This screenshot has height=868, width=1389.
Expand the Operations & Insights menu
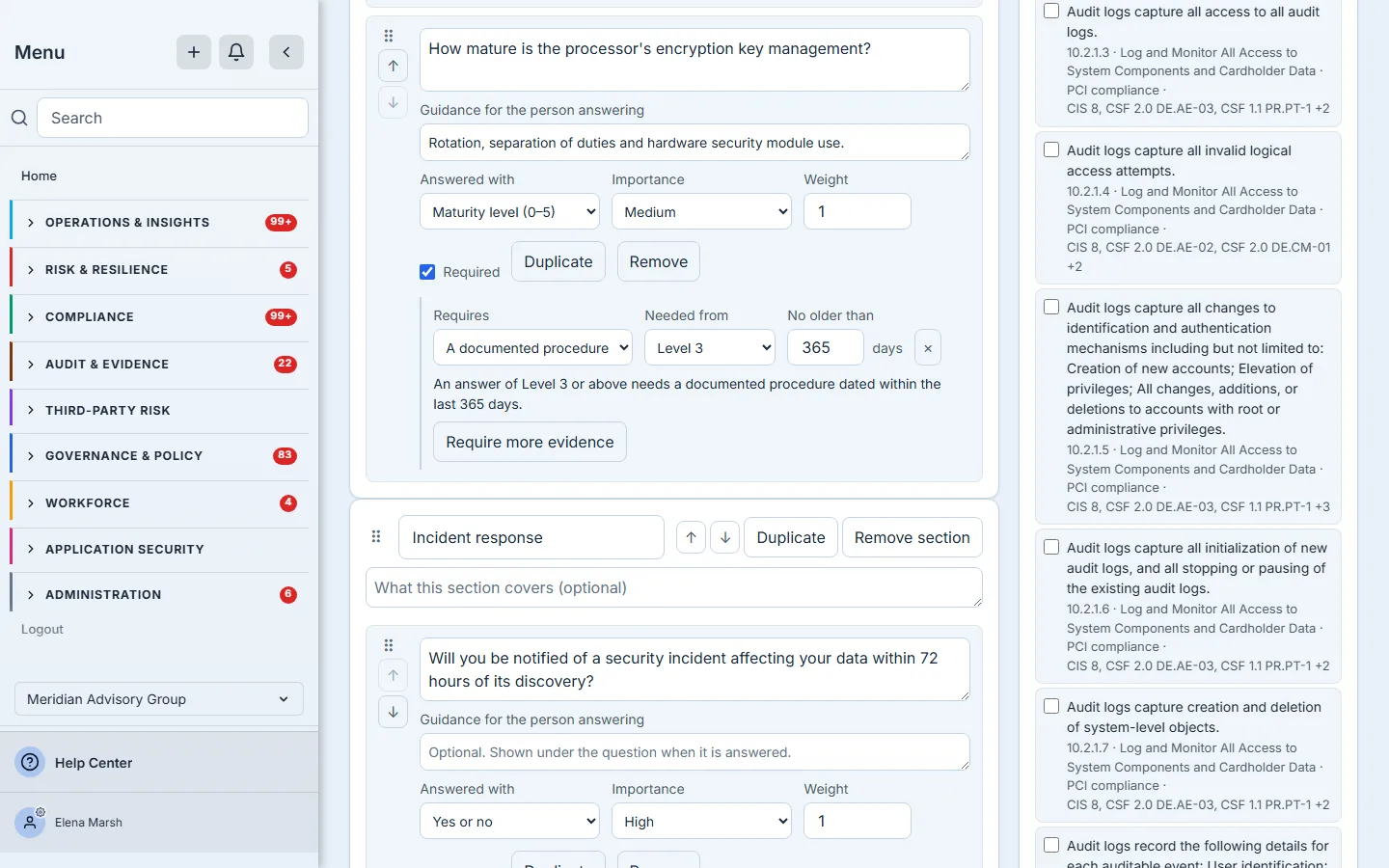(159, 223)
